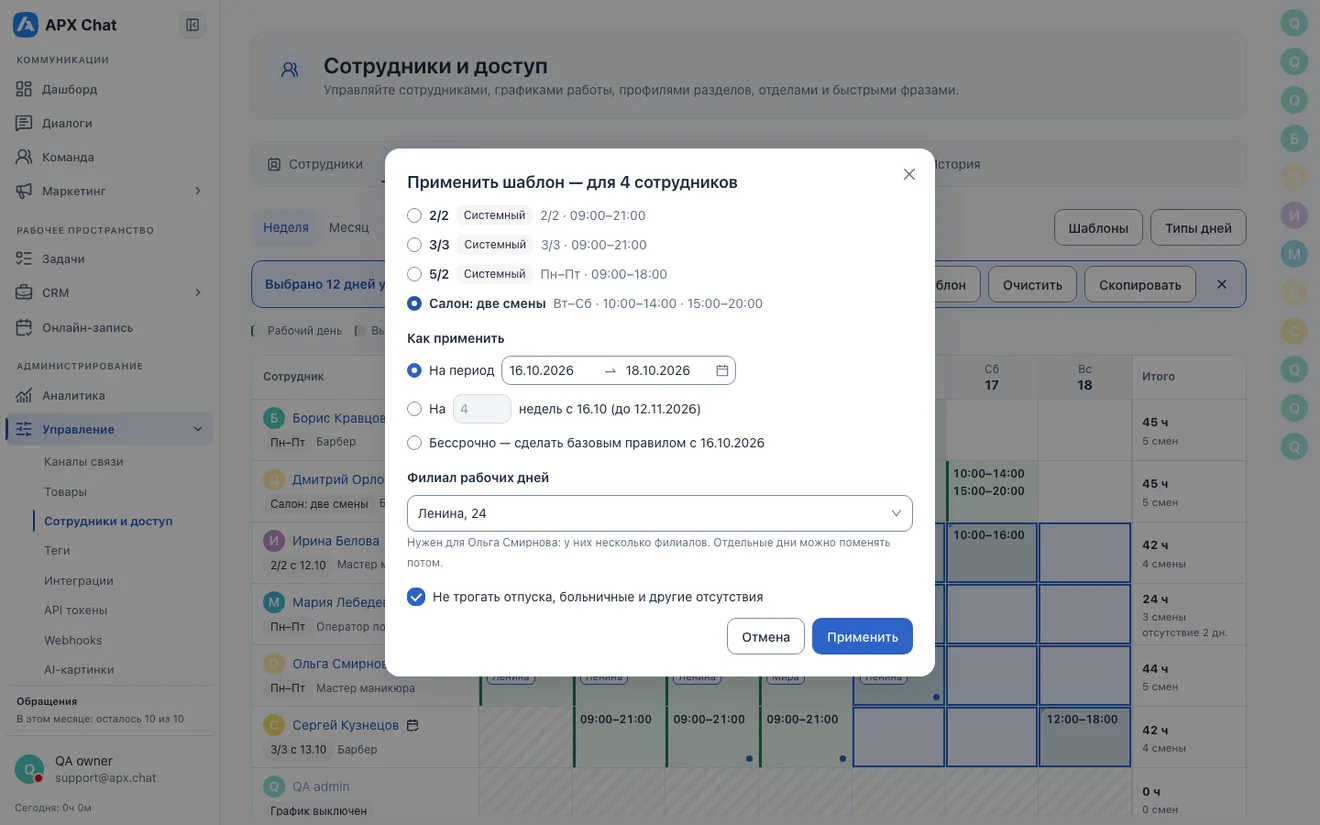1320x825 pixels.
Task: Select the 3/3 template radio
Action: [414, 245]
